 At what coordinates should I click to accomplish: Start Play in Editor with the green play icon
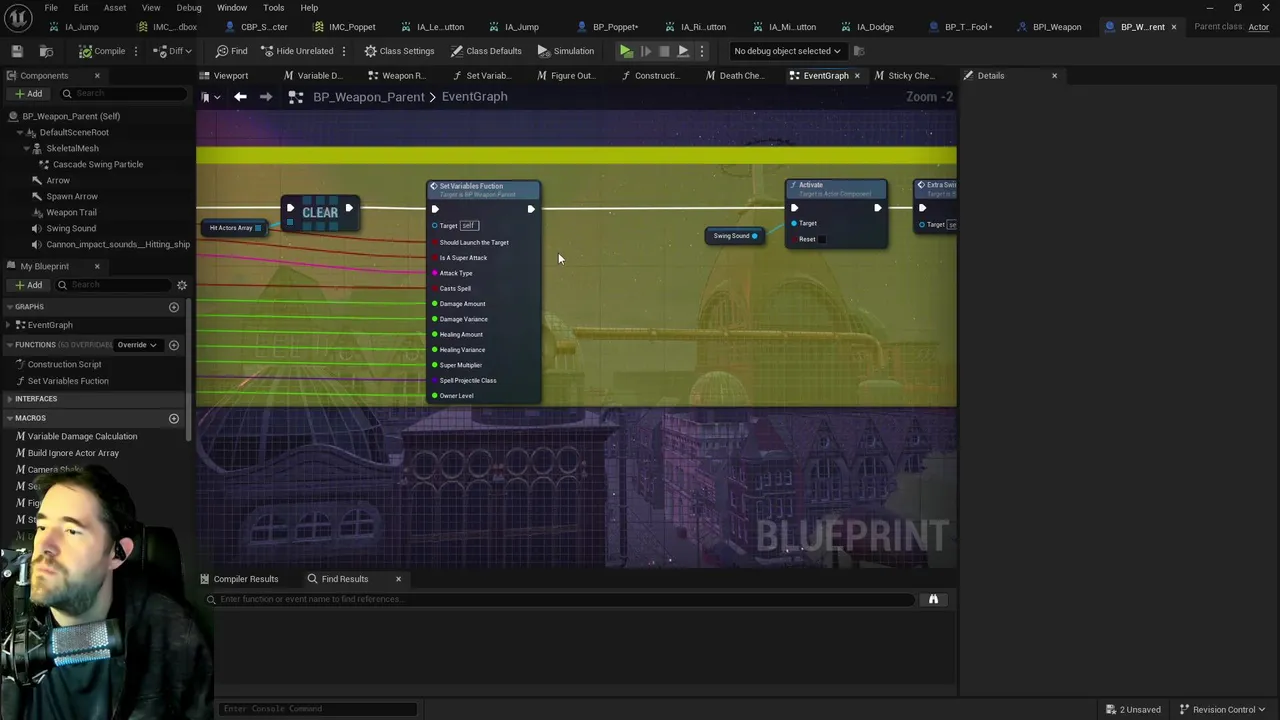click(x=626, y=51)
